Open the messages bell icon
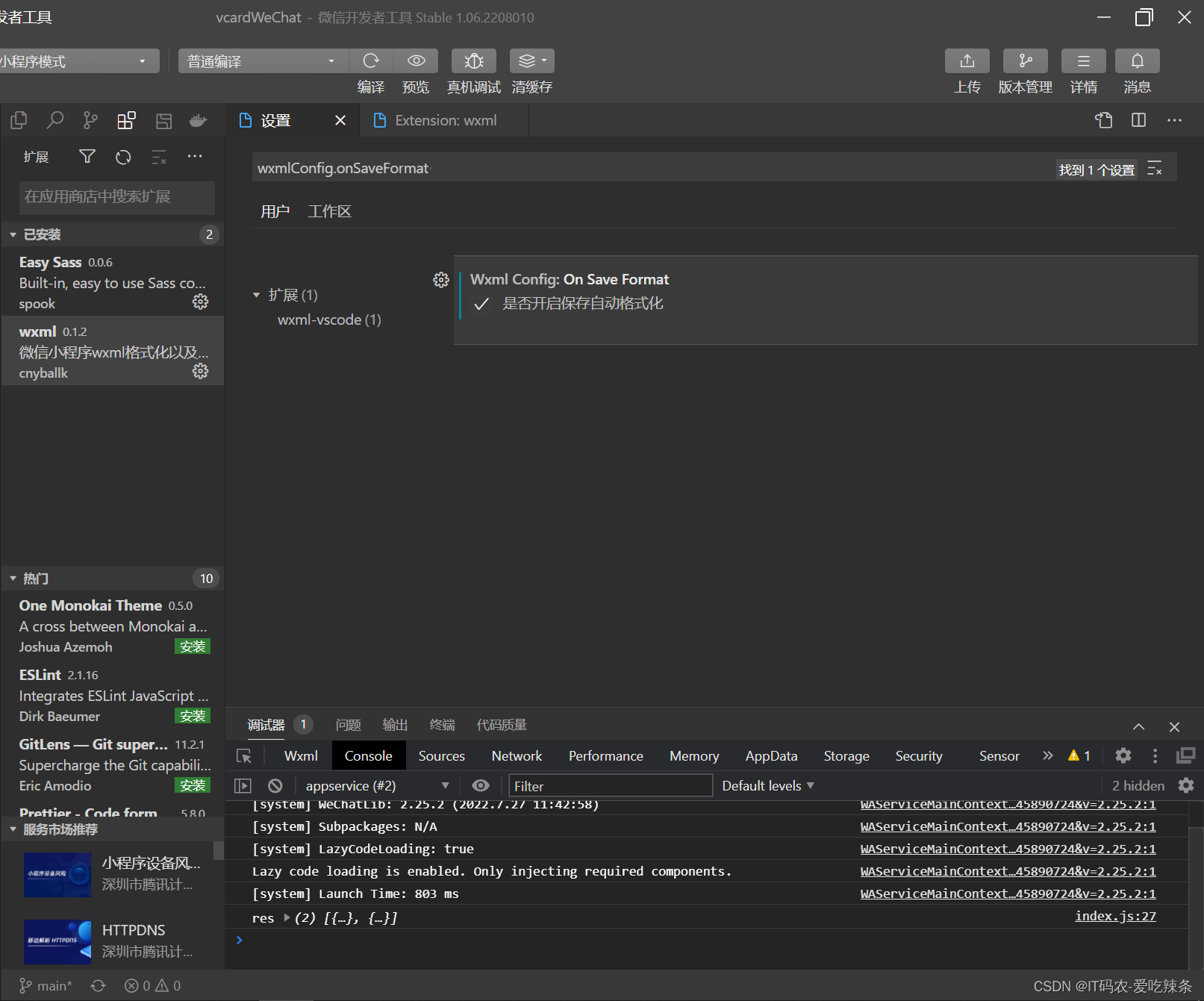 click(x=1138, y=60)
